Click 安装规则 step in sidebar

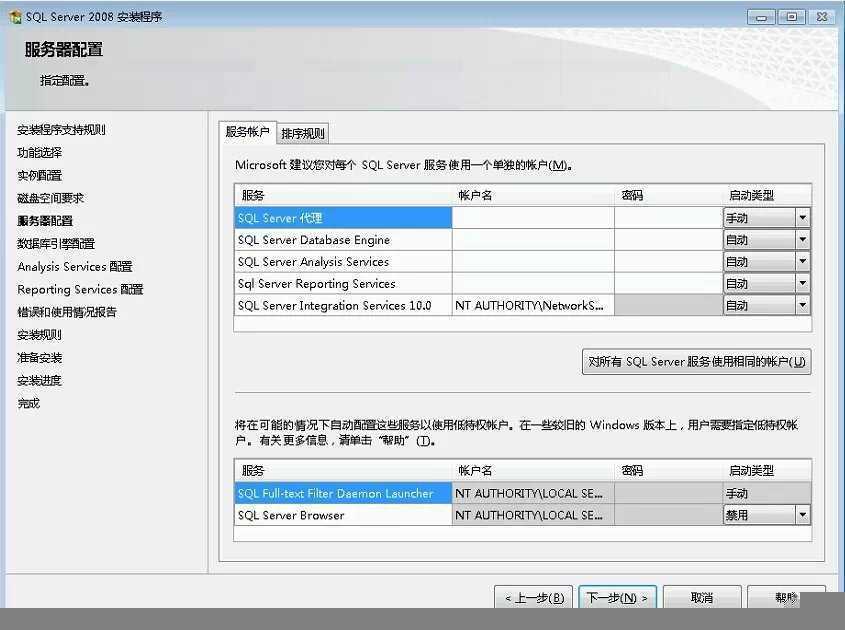point(39,335)
